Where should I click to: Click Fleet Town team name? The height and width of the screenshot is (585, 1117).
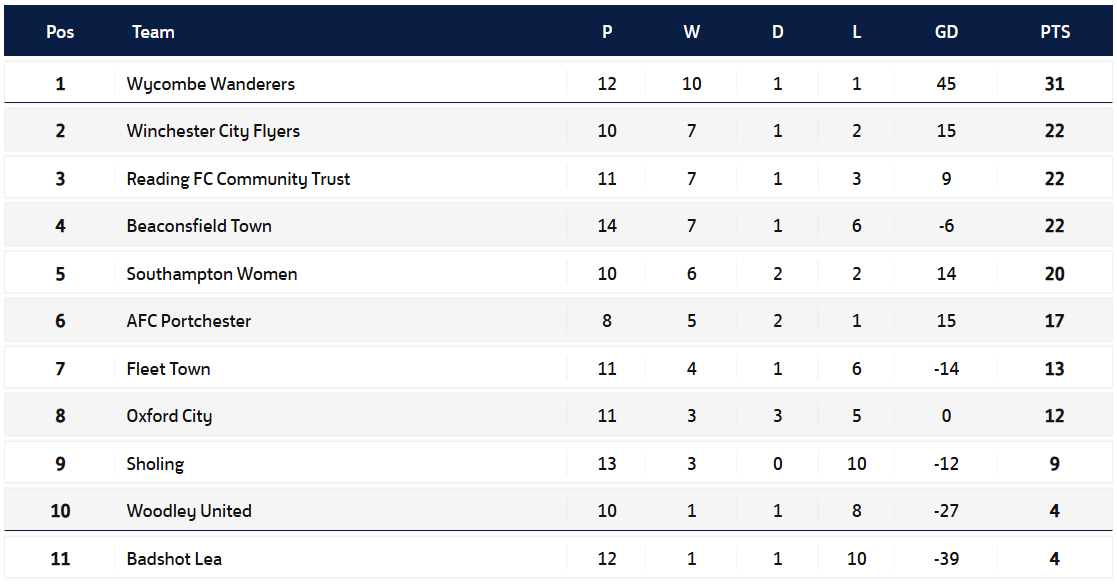click(168, 369)
